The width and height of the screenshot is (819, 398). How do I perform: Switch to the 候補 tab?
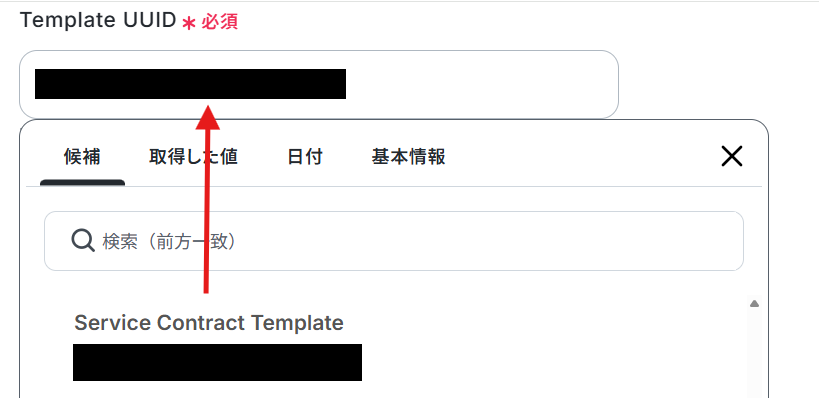[x=82, y=157]
